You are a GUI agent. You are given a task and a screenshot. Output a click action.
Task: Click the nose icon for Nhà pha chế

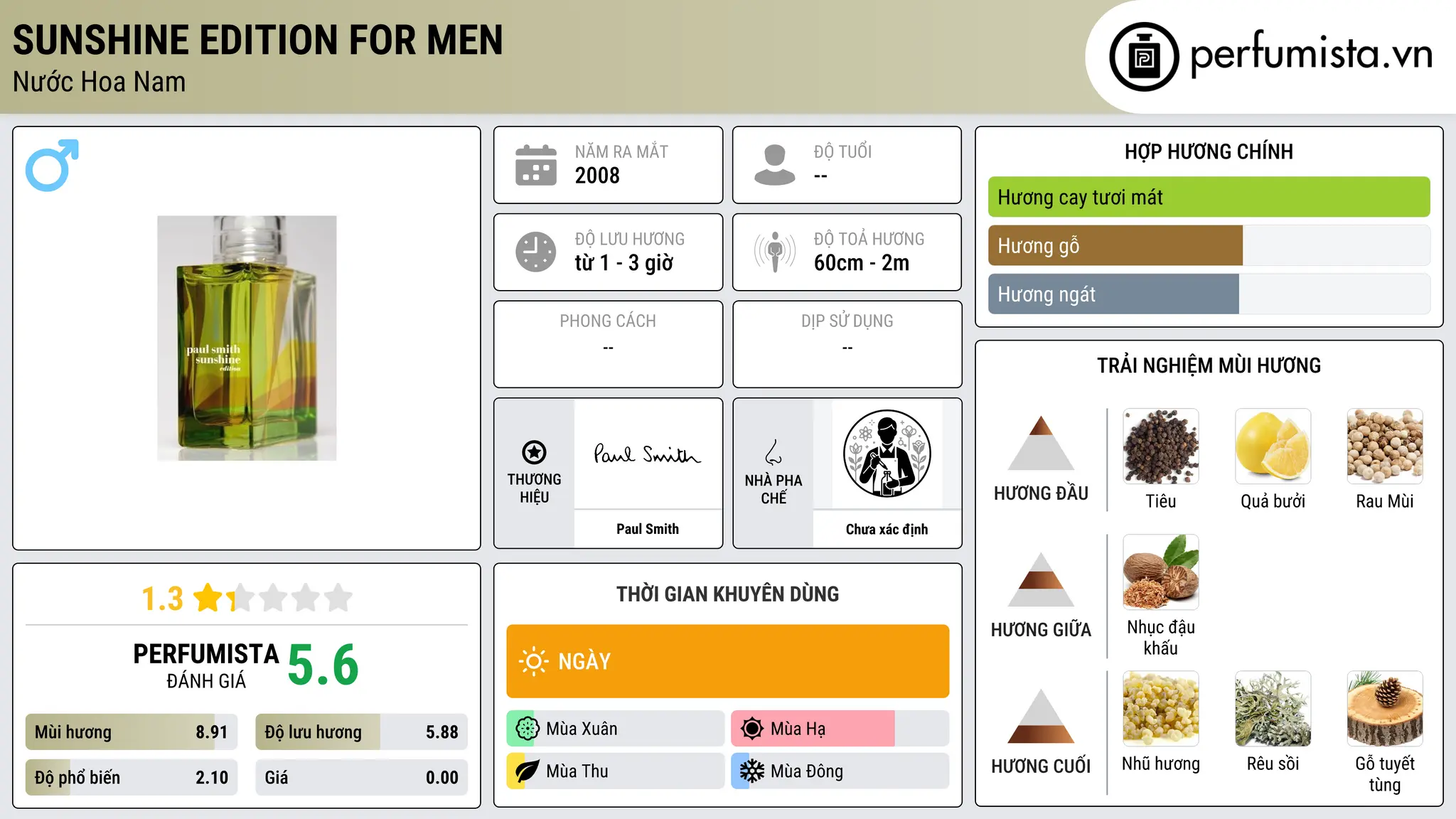773,452
